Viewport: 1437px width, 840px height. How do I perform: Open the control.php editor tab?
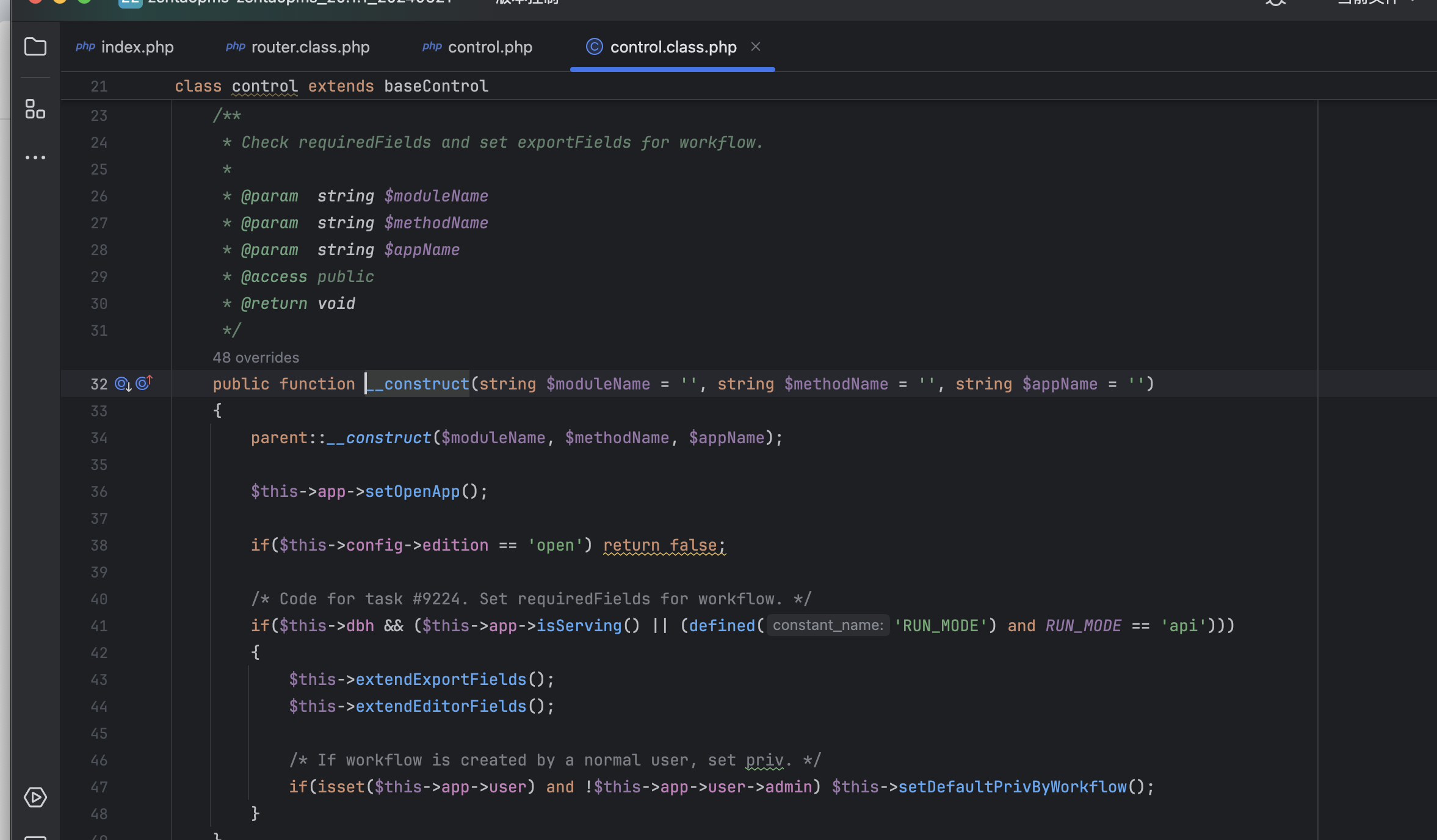pos(490,47)
